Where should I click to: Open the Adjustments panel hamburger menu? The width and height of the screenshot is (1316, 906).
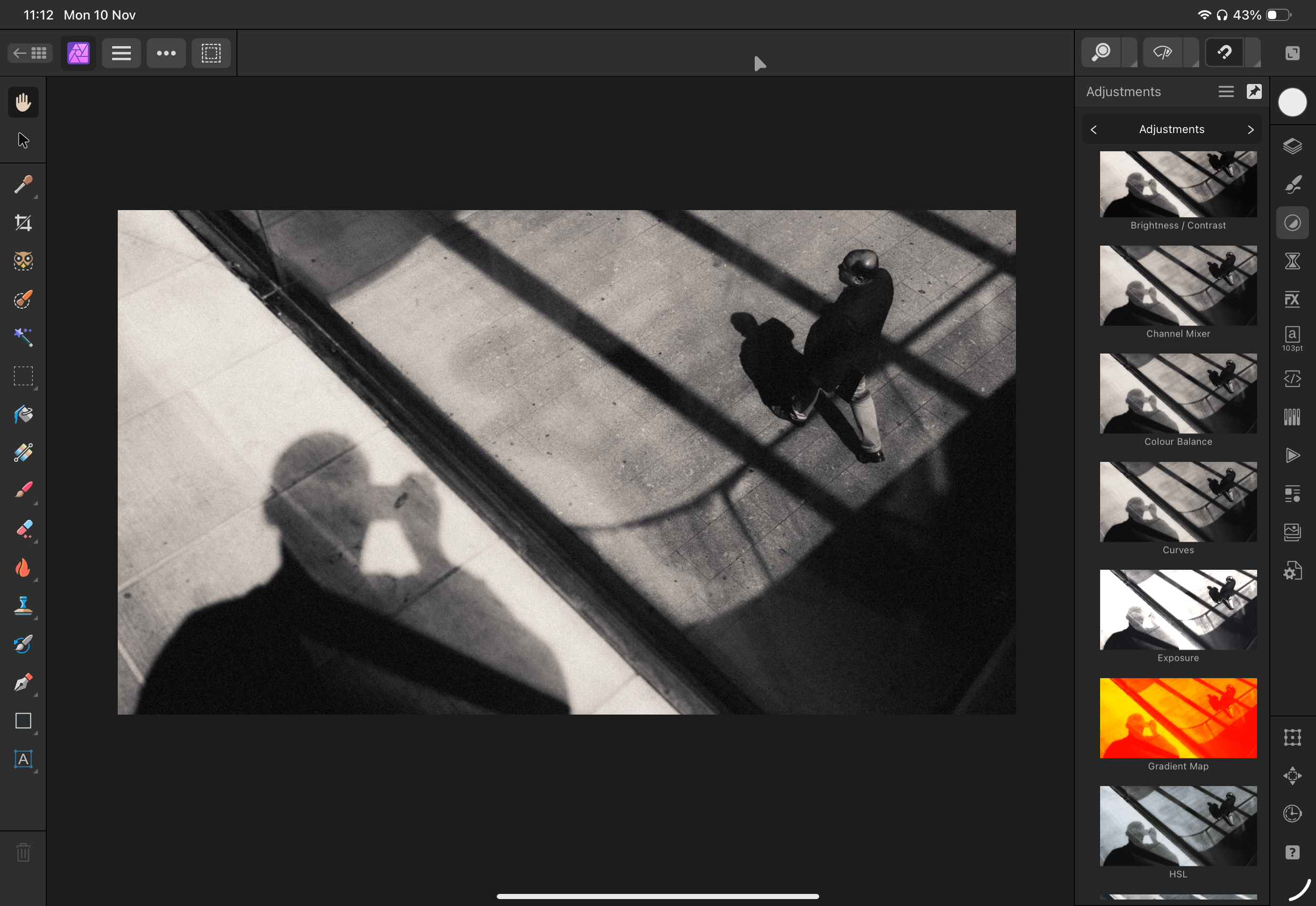point(1225,92)
